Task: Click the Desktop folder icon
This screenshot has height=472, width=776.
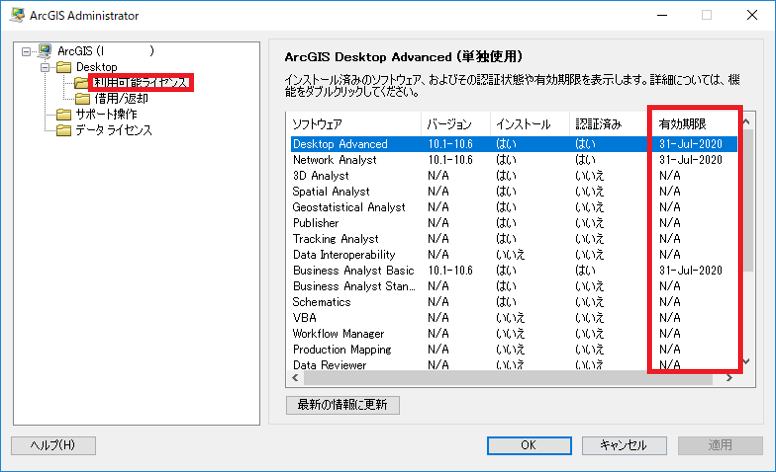Action: click(63, 67)
